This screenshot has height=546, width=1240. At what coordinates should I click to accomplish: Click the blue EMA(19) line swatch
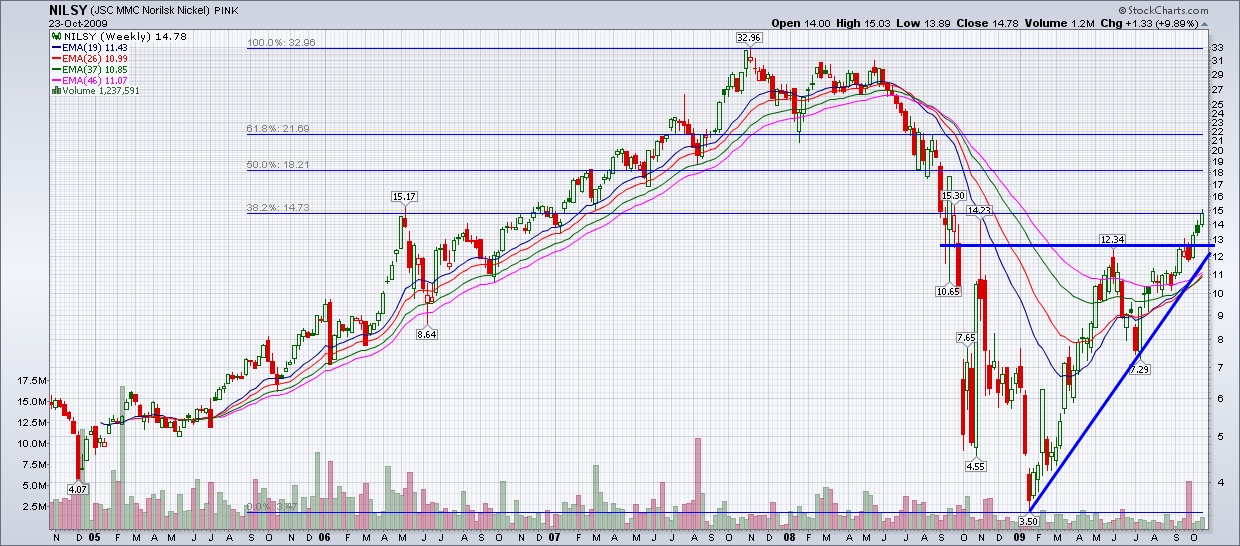tap(56, 47)
